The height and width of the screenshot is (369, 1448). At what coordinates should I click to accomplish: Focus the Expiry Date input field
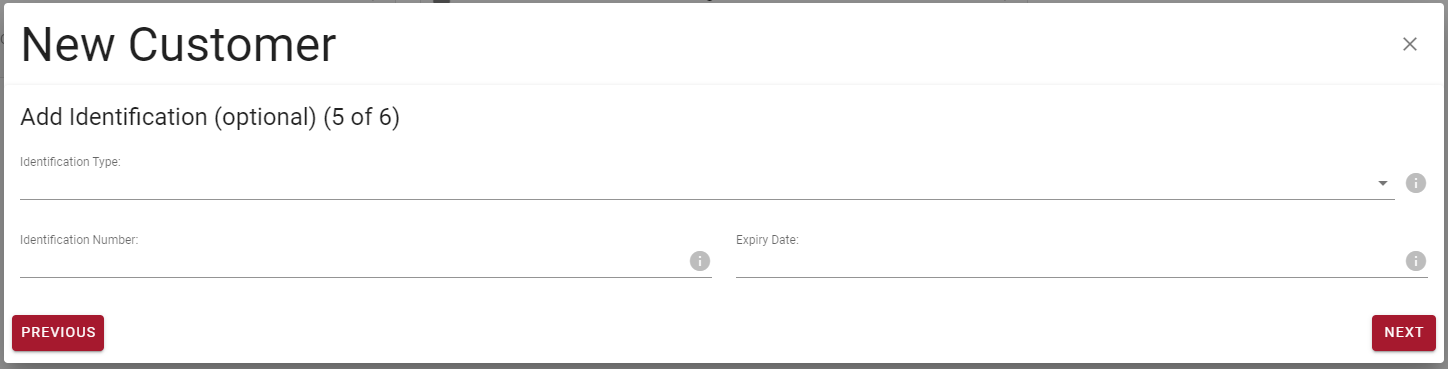click(x=1069, y=262)
